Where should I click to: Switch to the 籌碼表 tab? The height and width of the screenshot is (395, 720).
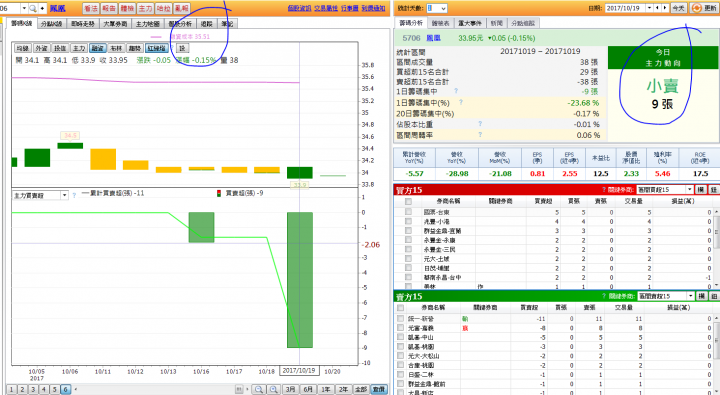[x=440, y=23]
